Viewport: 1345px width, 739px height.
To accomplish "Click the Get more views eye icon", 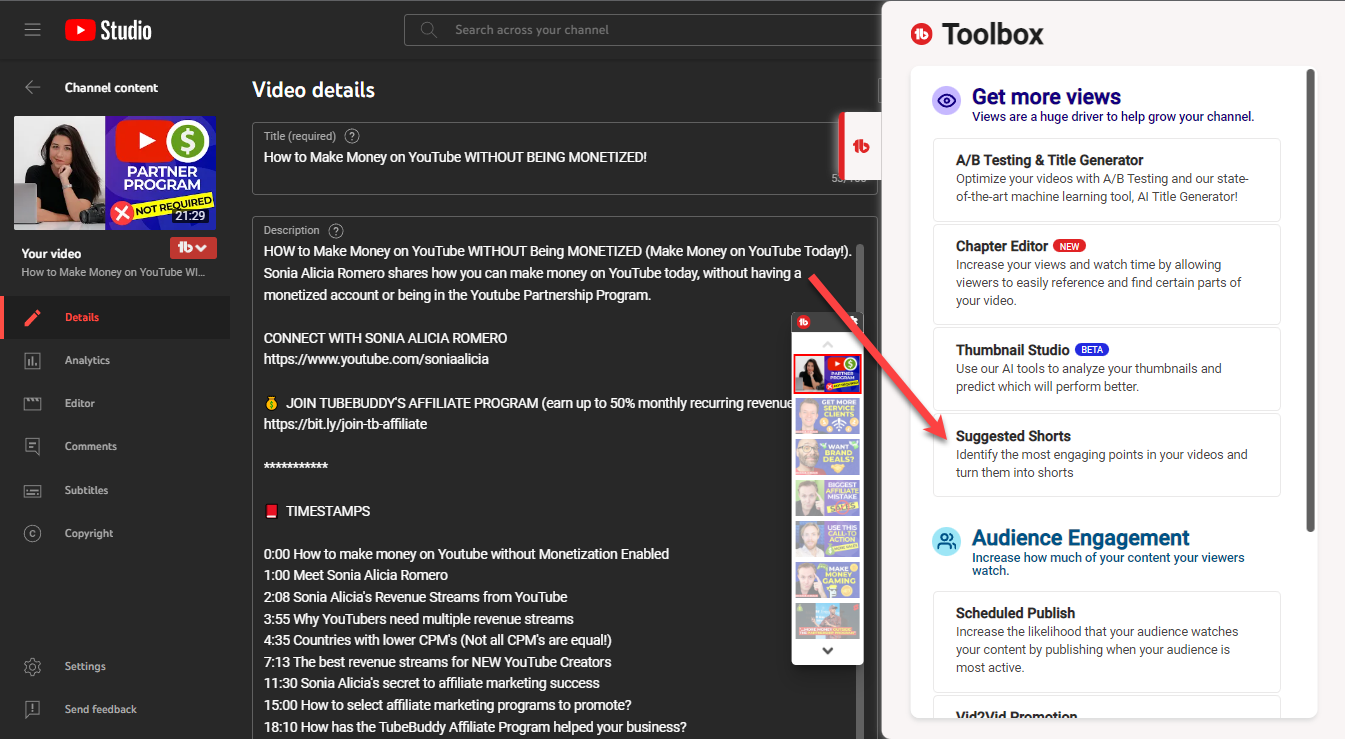I will pos(946,100).
